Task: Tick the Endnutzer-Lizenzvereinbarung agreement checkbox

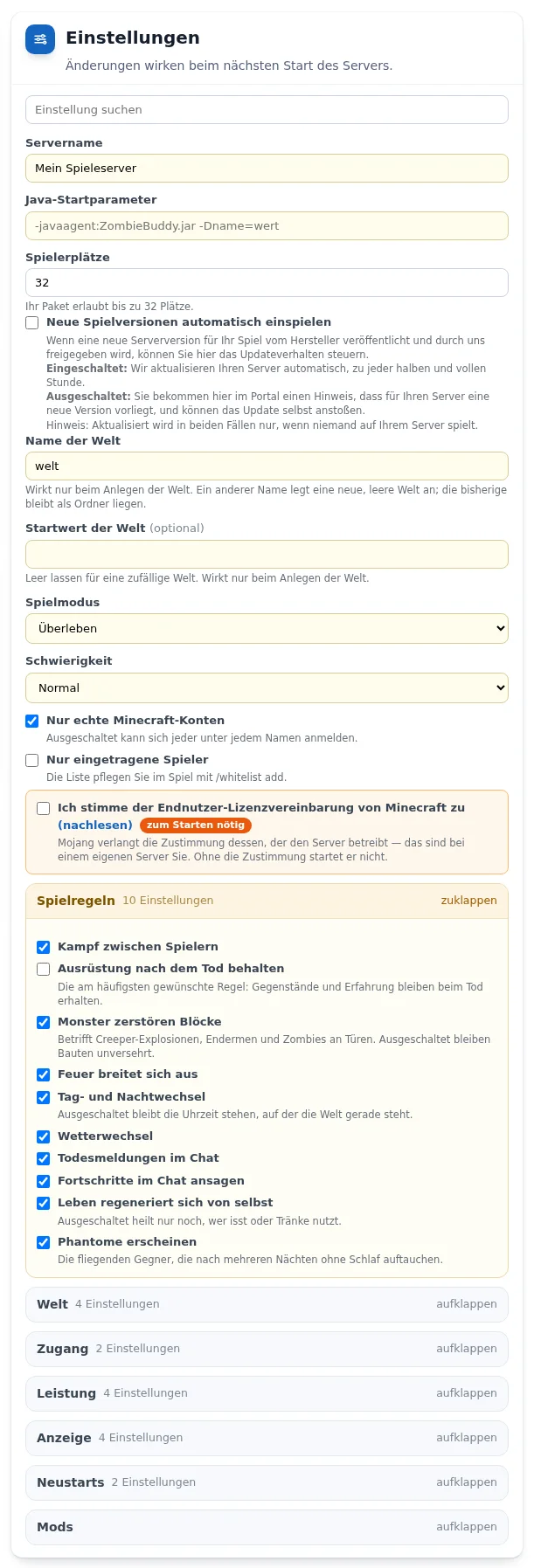Action: click(x=44, y=808)
